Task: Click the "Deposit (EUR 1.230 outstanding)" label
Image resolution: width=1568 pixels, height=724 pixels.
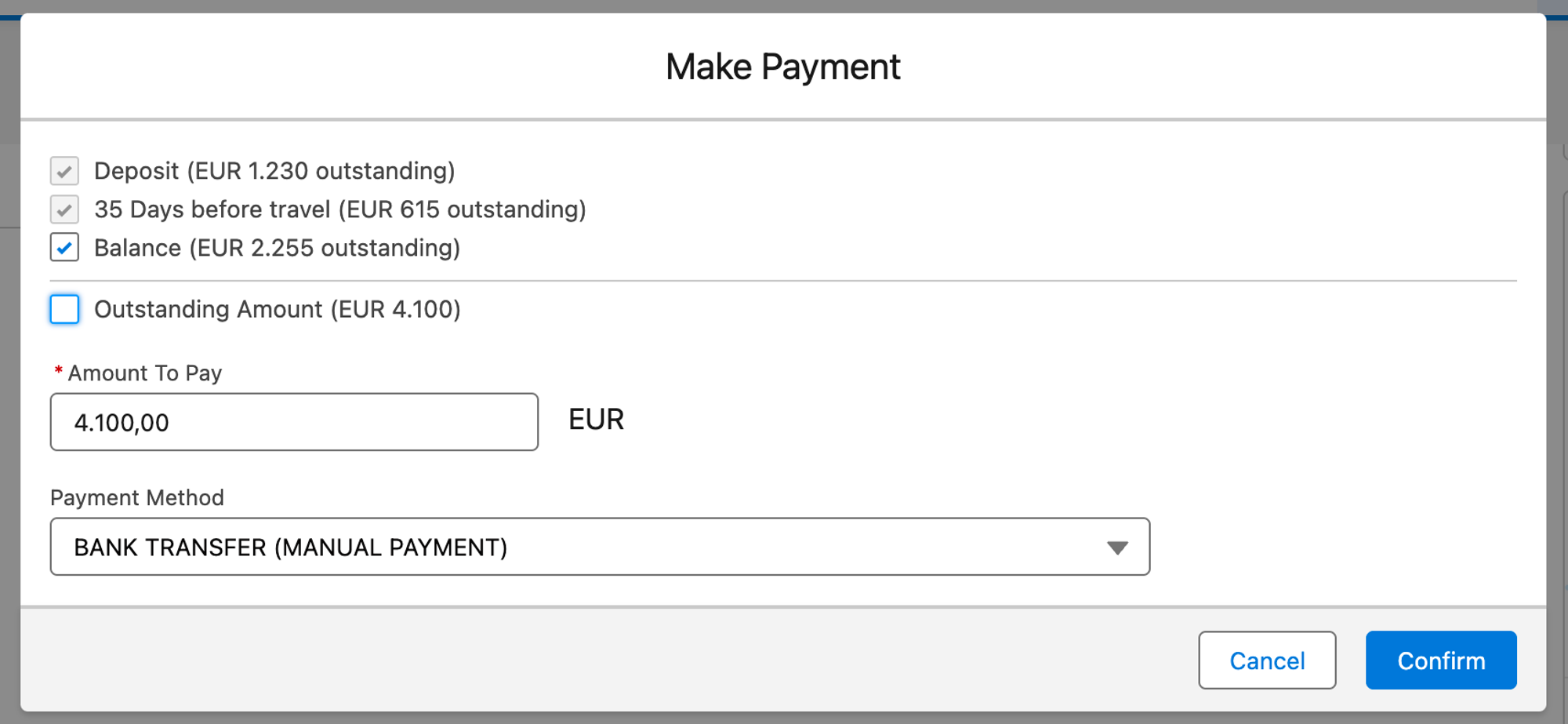Action: 274,171
